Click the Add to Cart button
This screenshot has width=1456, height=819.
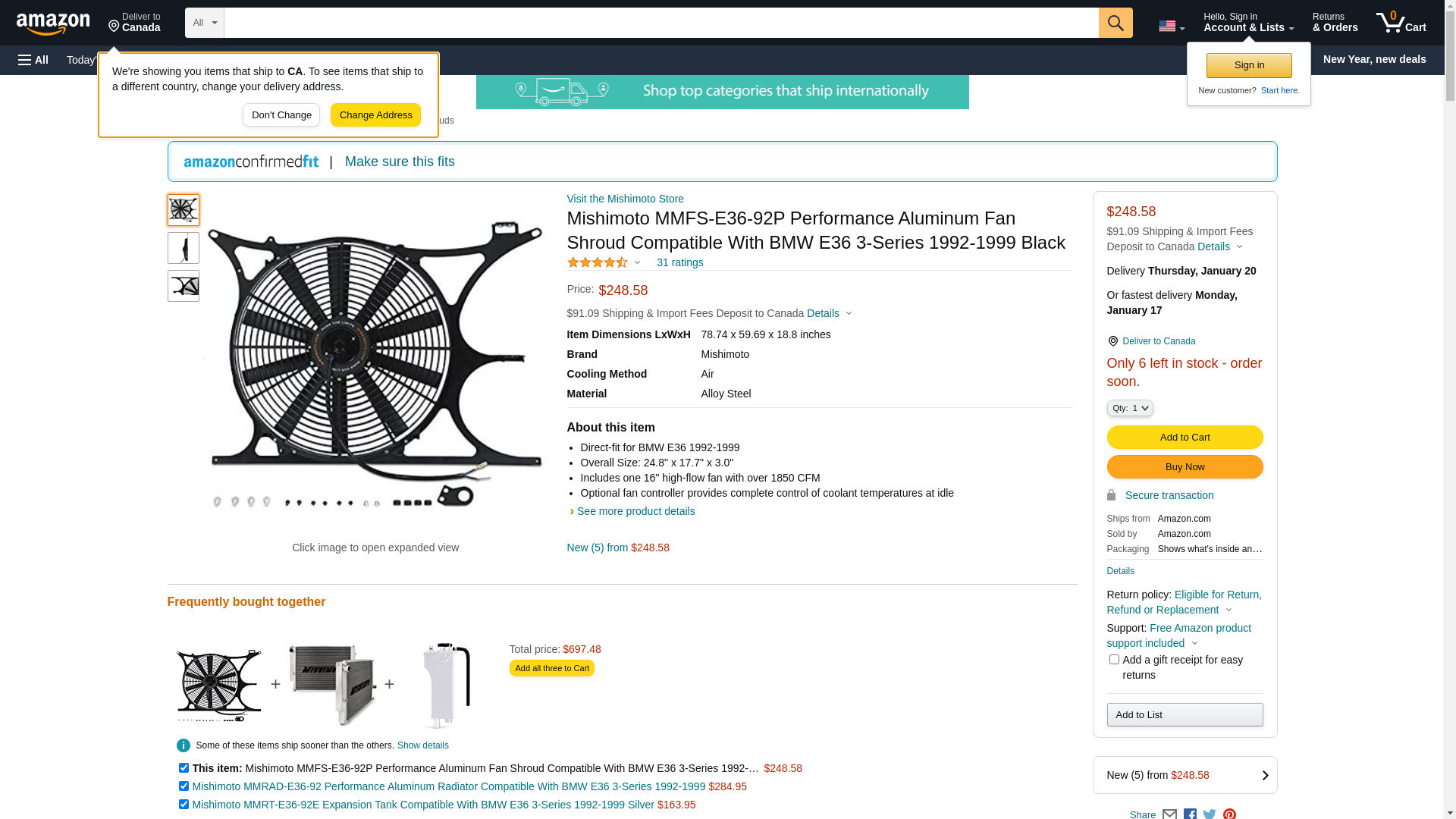1184,437
